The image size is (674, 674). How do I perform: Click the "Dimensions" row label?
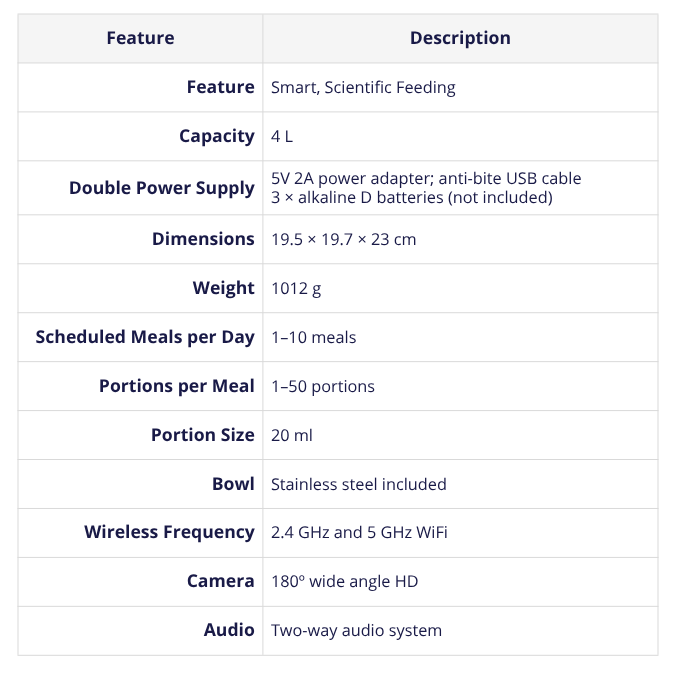[203, 239]
